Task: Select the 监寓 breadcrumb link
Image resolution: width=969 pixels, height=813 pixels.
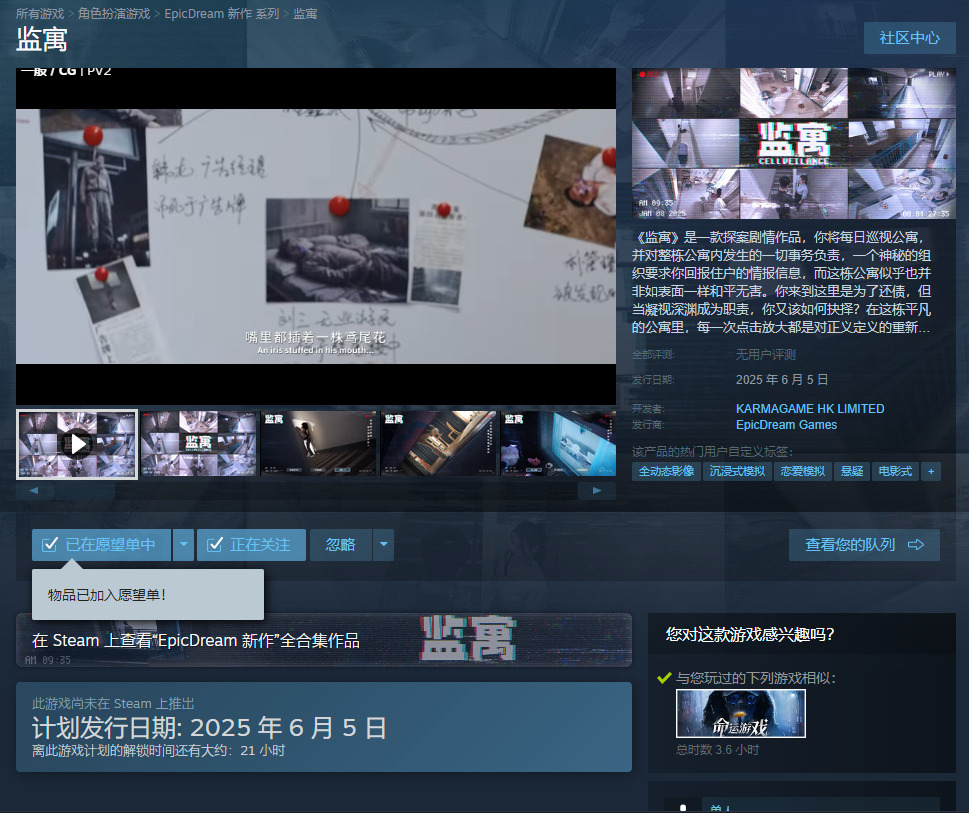Action: point(305,14)
